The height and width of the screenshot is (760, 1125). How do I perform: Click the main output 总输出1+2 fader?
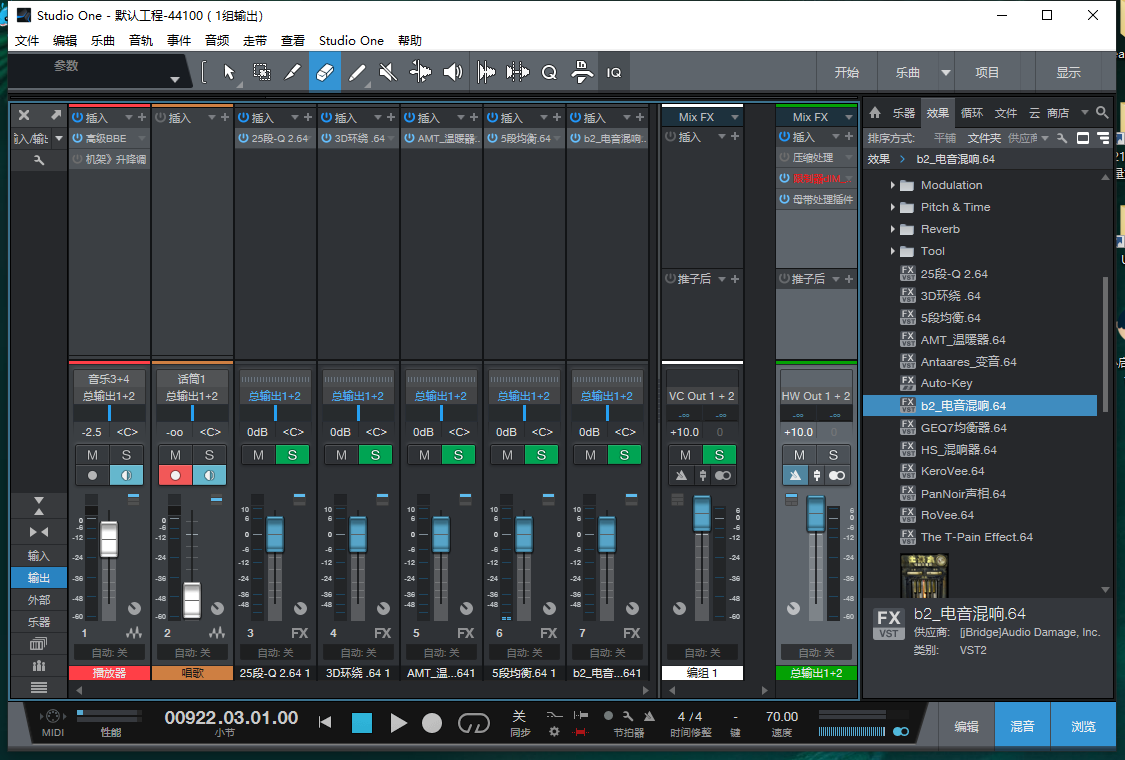(816, 513)
